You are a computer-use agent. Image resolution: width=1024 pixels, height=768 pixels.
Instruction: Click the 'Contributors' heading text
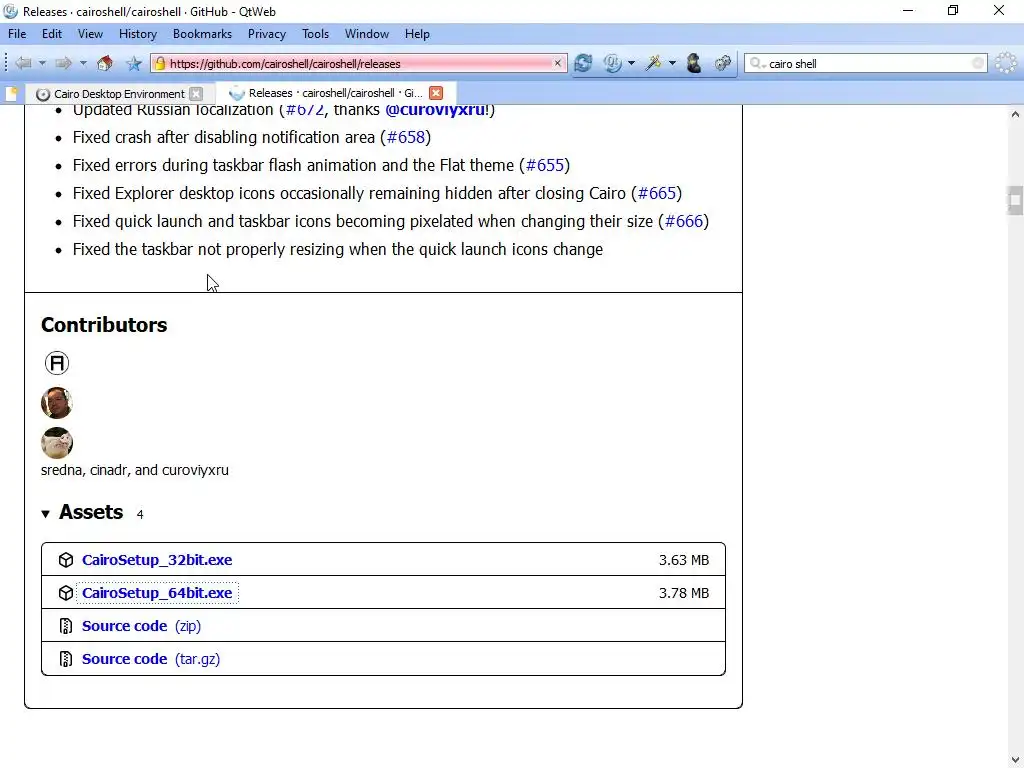tap(104, 325)
